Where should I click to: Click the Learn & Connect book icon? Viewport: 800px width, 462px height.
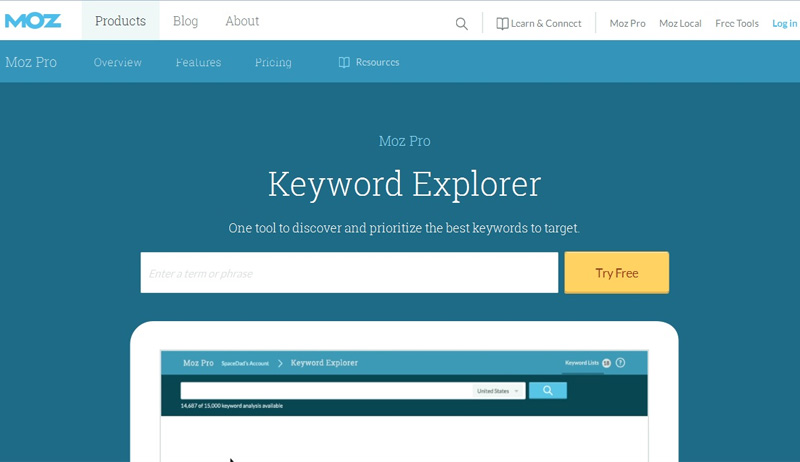click(502, 23)
